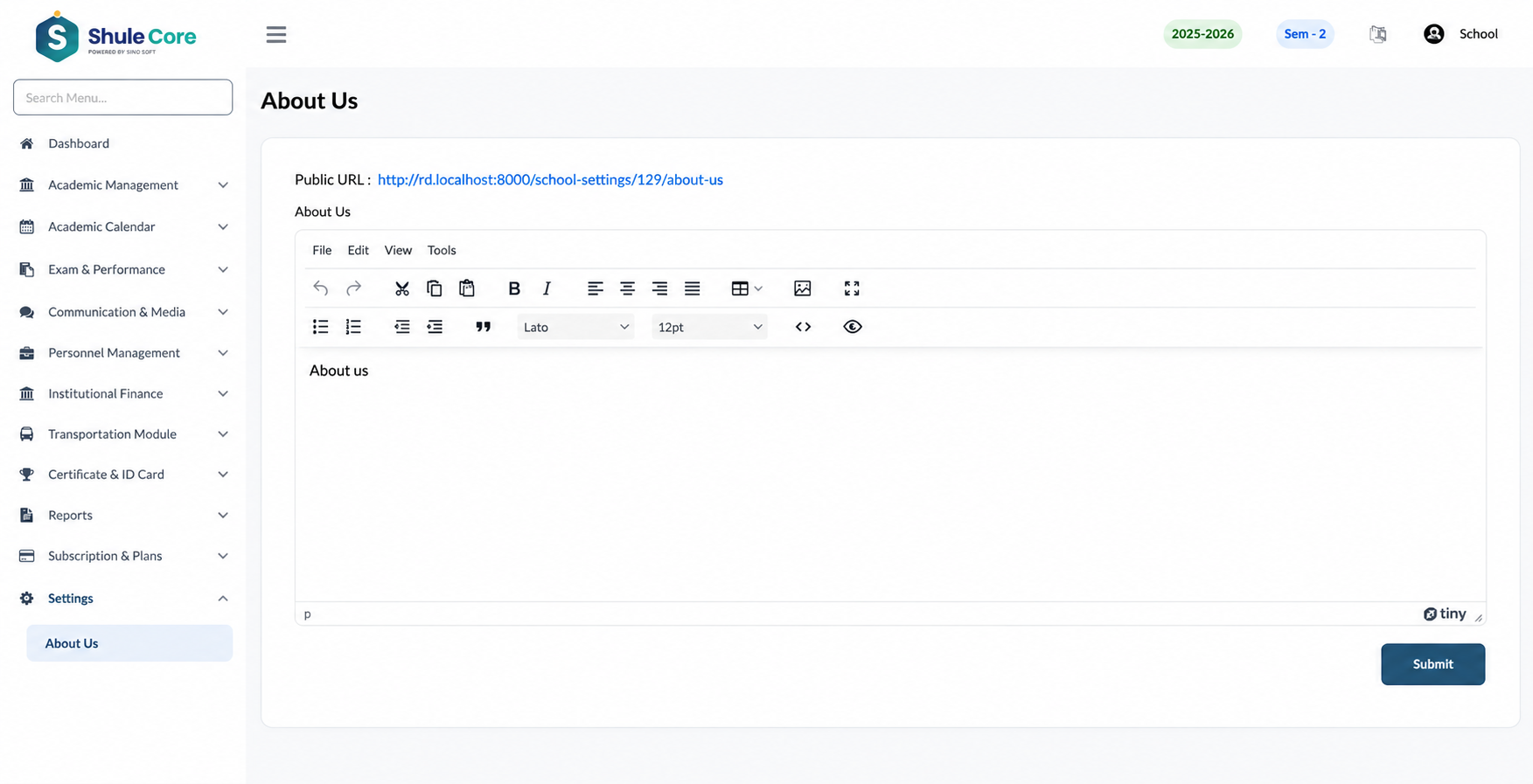Click the 2025-2026 academic year badge
Viewport: 1533px width, 784px height.
pyautogui.click(x=1202, y=34)
